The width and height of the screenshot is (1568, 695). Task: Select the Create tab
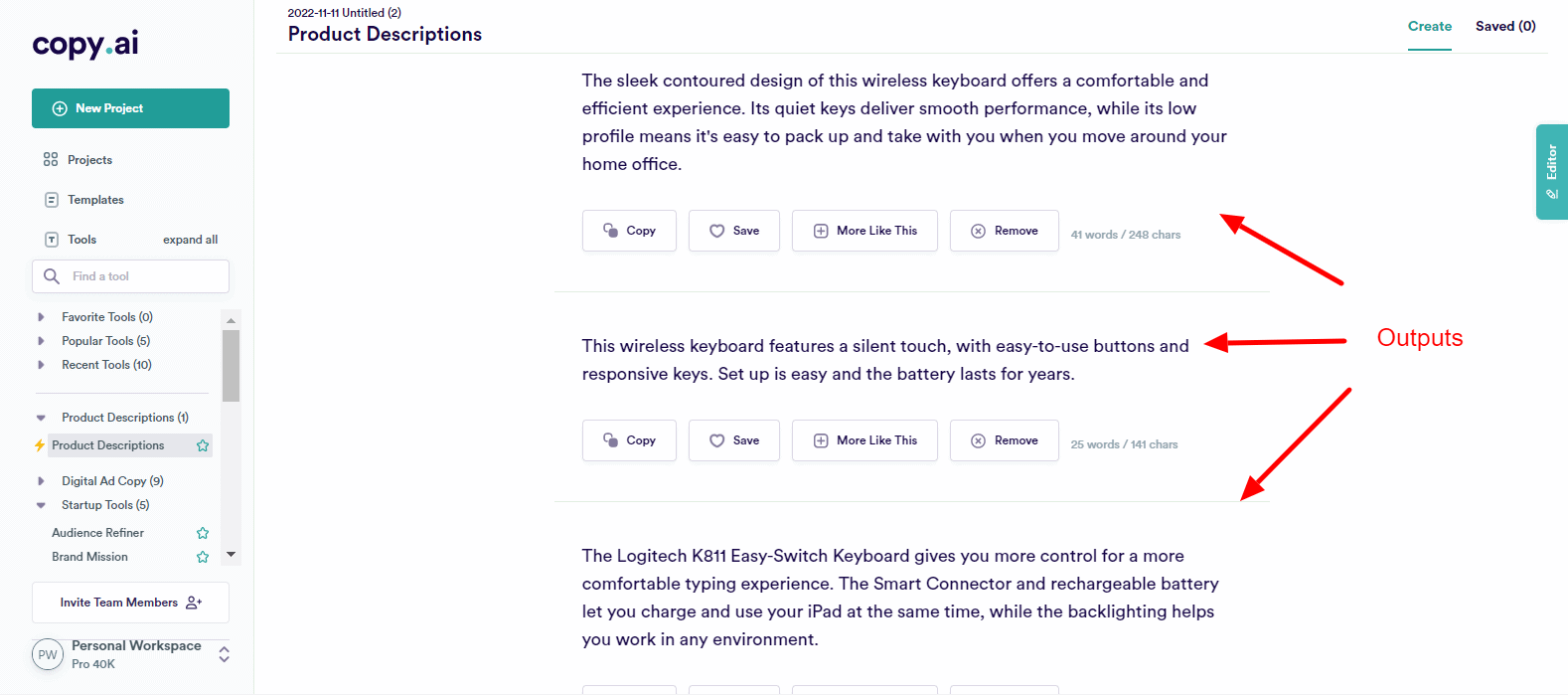1429,27
